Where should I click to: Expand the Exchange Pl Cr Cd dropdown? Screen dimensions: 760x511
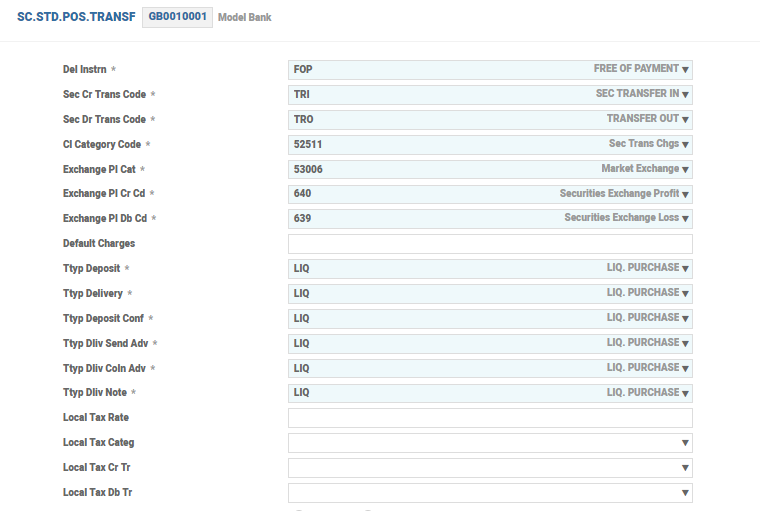point(686,194)
